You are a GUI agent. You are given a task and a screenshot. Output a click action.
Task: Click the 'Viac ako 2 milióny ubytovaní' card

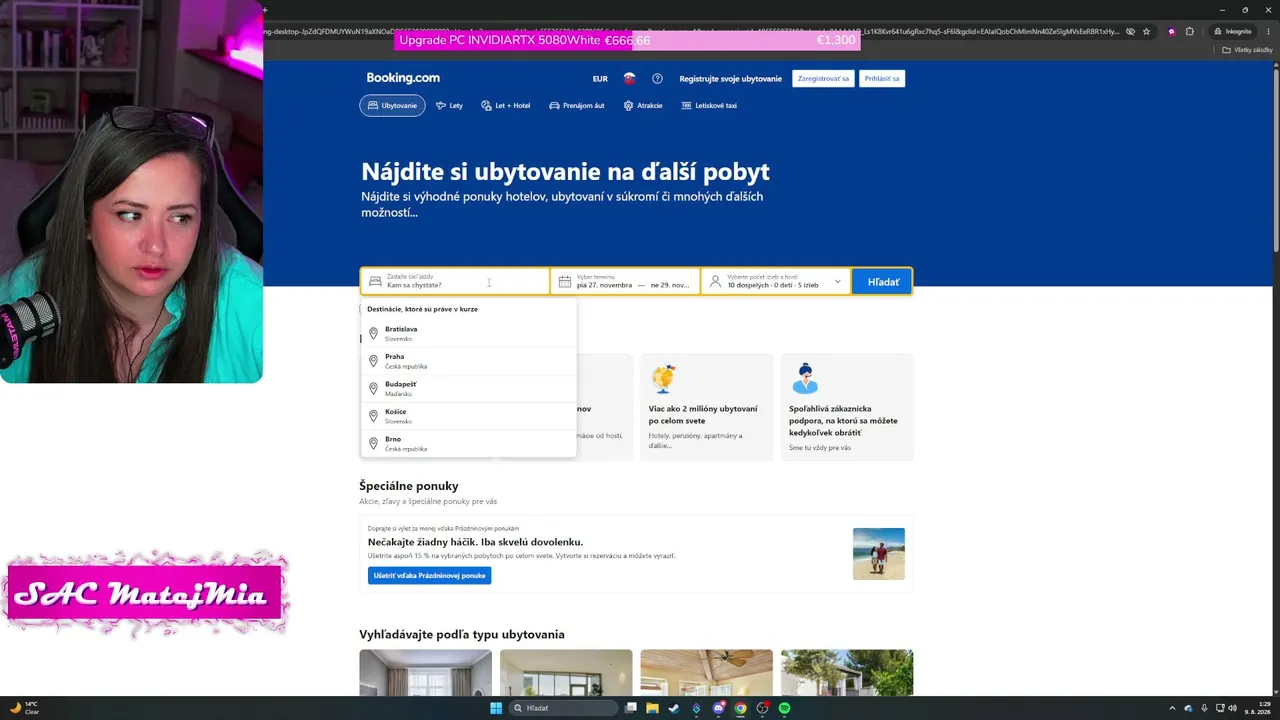point(706,407)
